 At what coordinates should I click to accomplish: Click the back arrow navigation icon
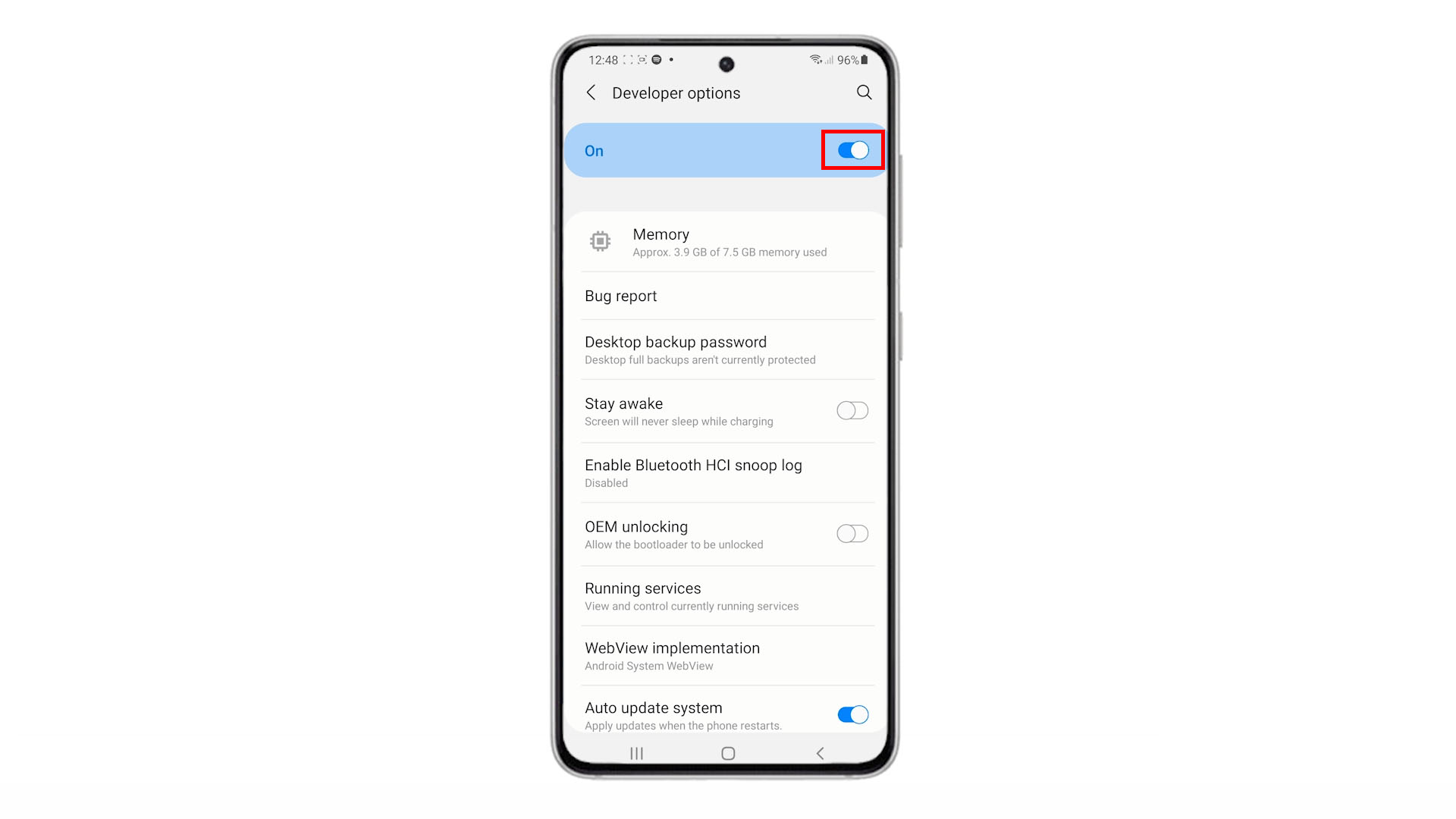(x=590, y=92)
